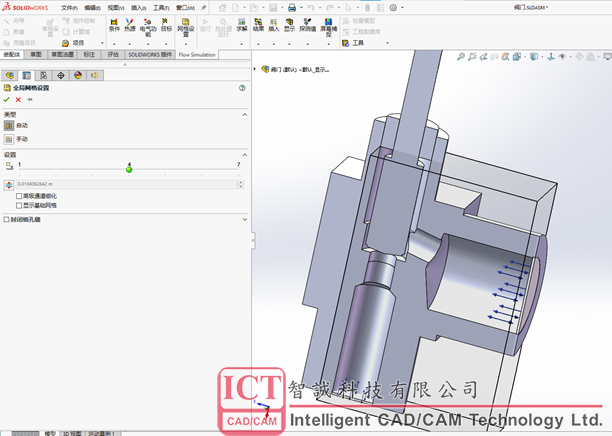
Task: Click the minimum gap size value field
Action: click(127, 184)
